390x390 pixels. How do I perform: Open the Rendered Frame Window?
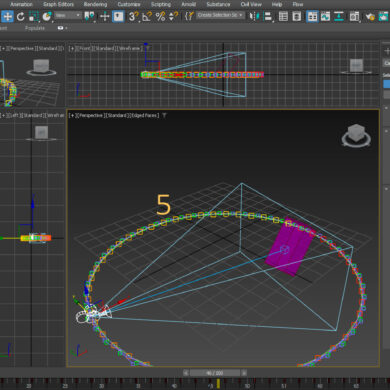383,16
